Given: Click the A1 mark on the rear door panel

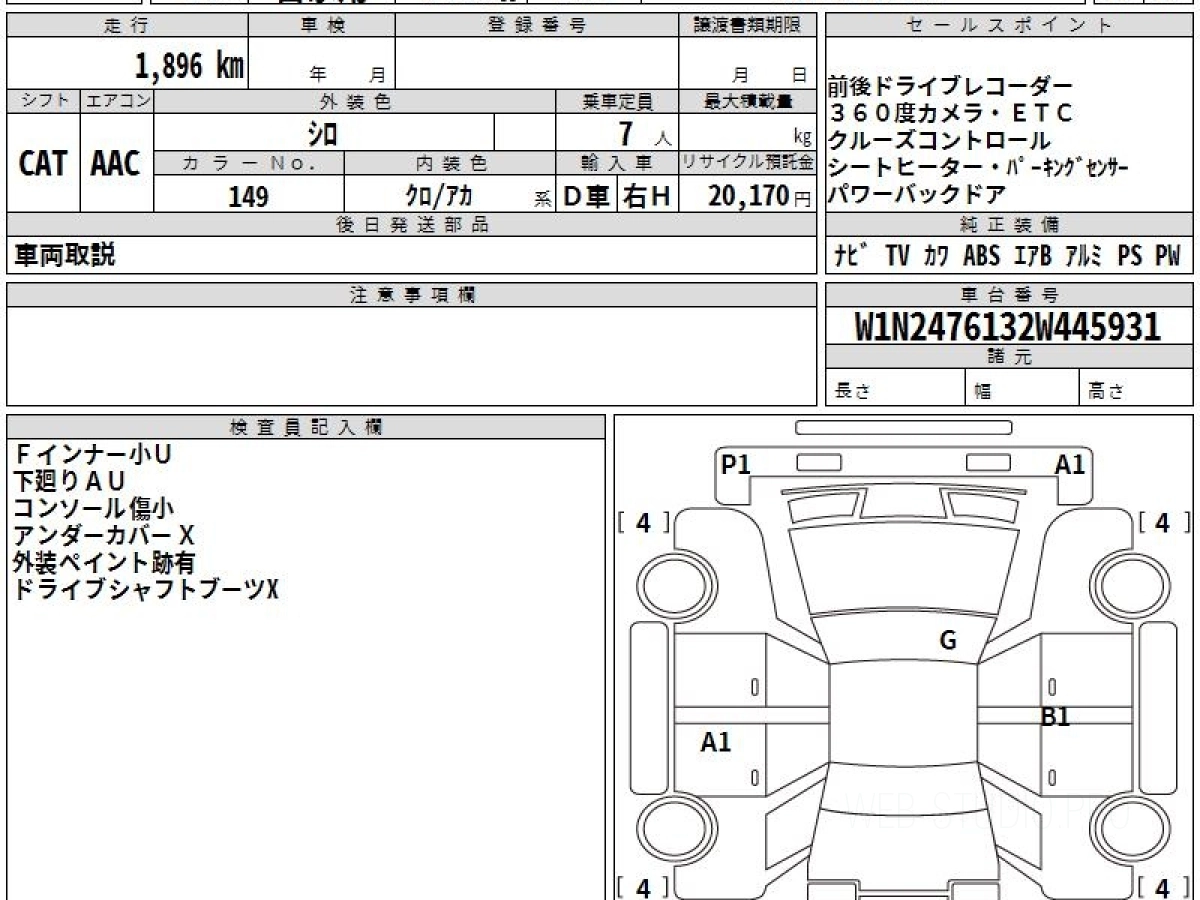Looking at the screenshot, I should 716,742.
